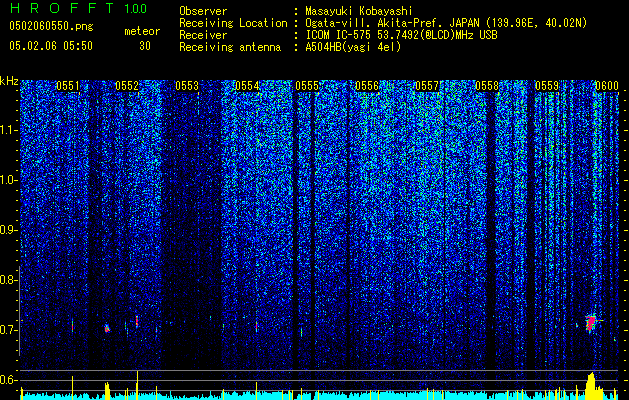Click the kHz axis unit label
Screen dimensions: 629x400
[x=9, y=82]
